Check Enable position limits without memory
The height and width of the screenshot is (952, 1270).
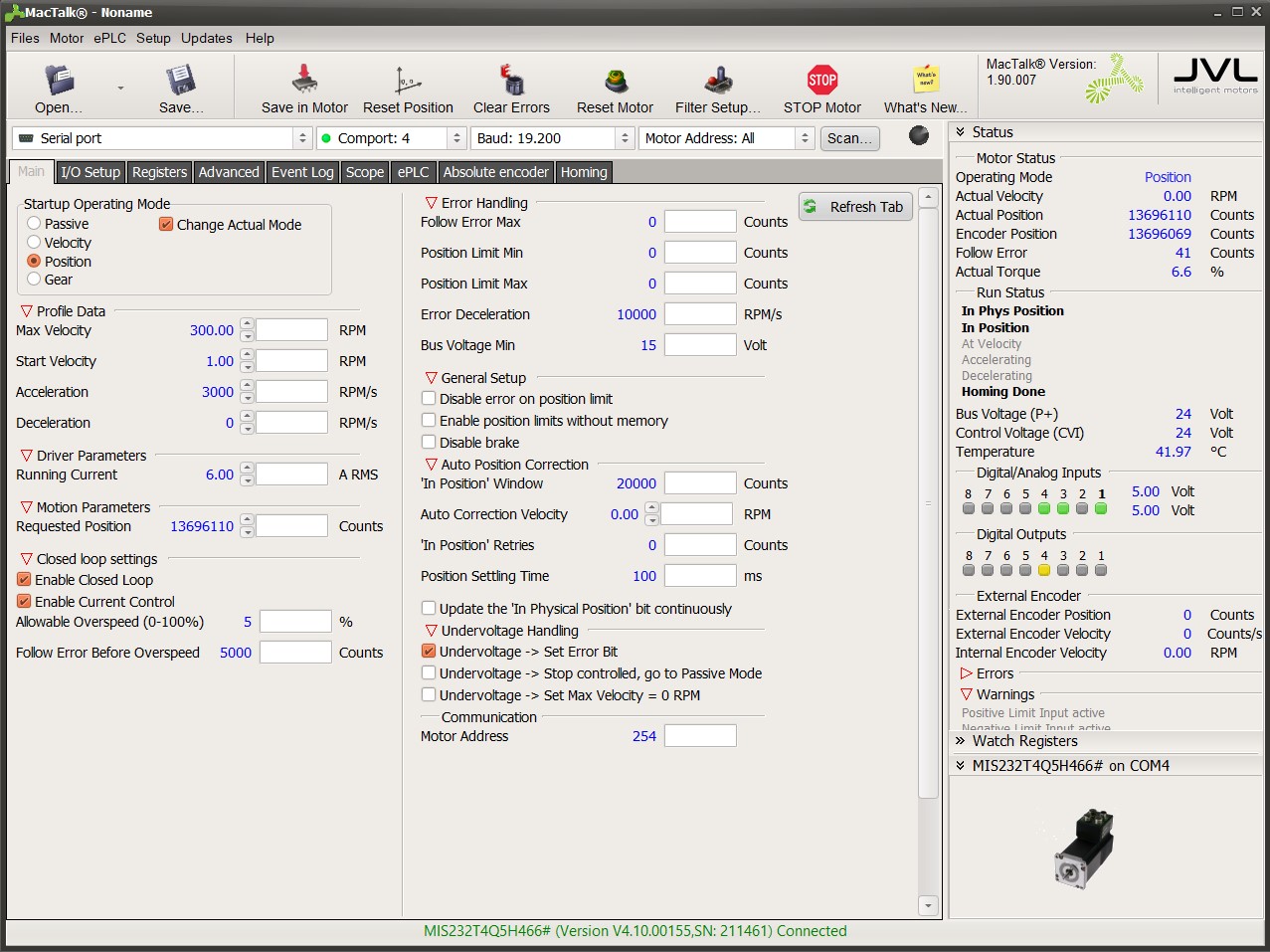(x=429, y=421)
